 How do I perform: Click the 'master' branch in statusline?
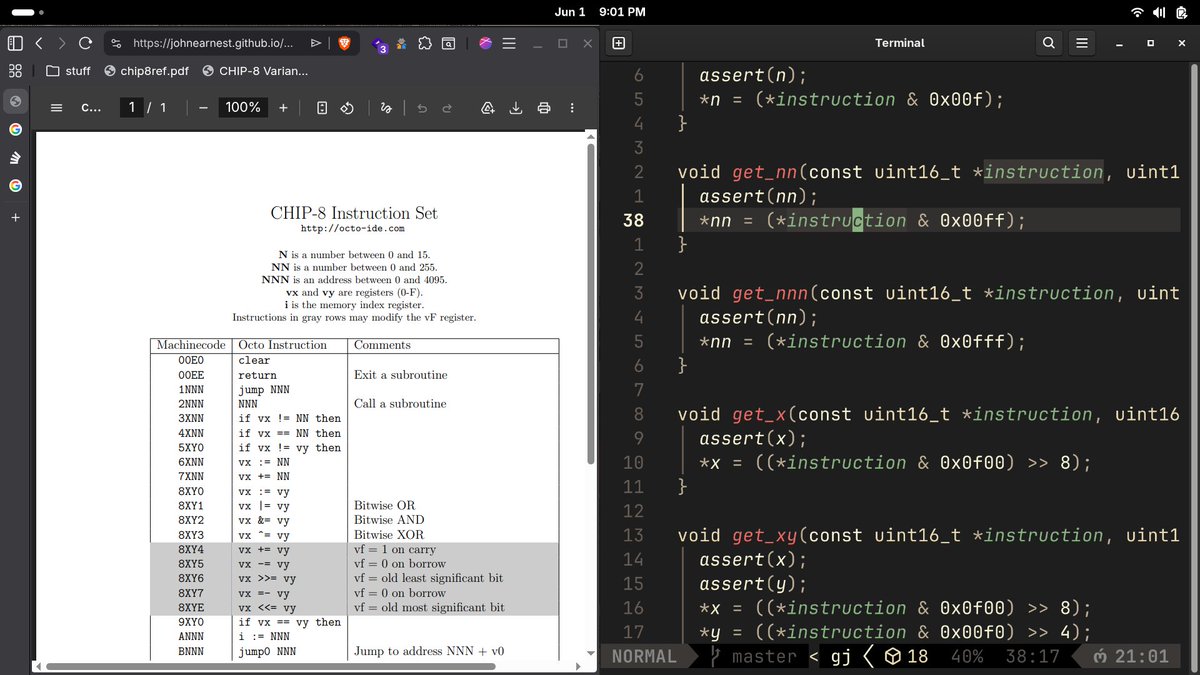tap(764, 656)
